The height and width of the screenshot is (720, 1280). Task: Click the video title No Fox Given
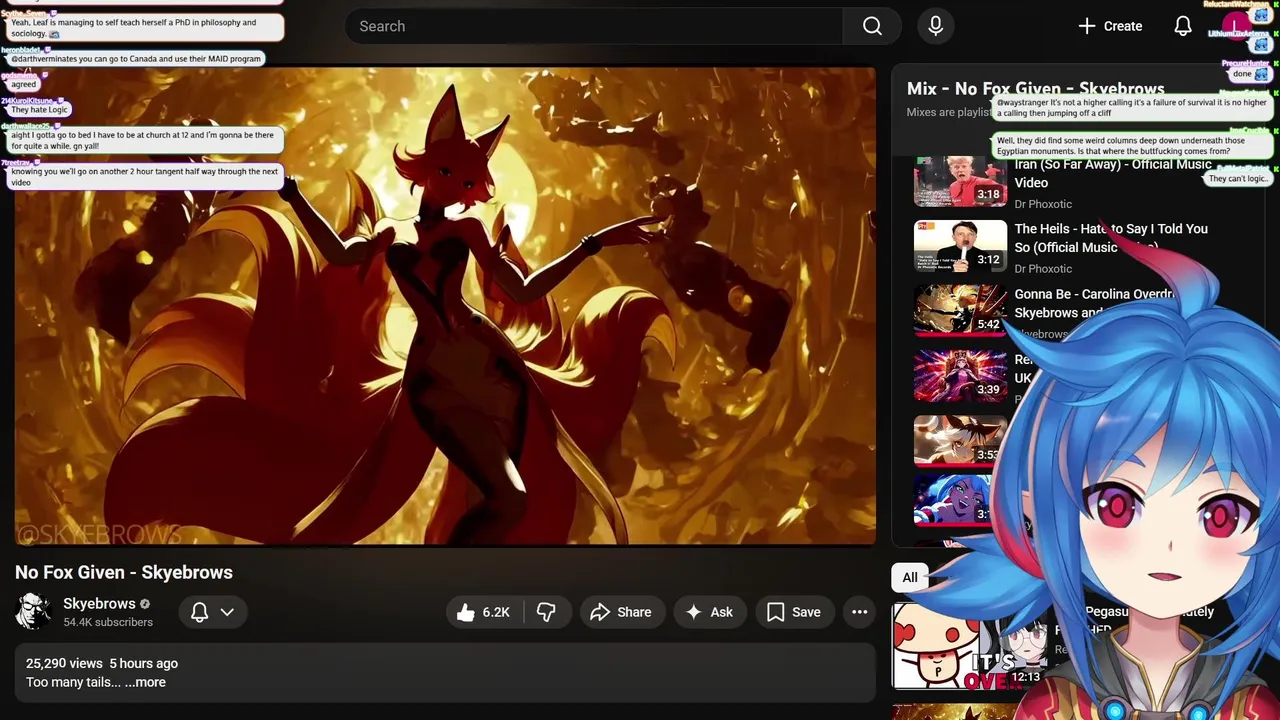pyautogui.click(x=124, y=572)
